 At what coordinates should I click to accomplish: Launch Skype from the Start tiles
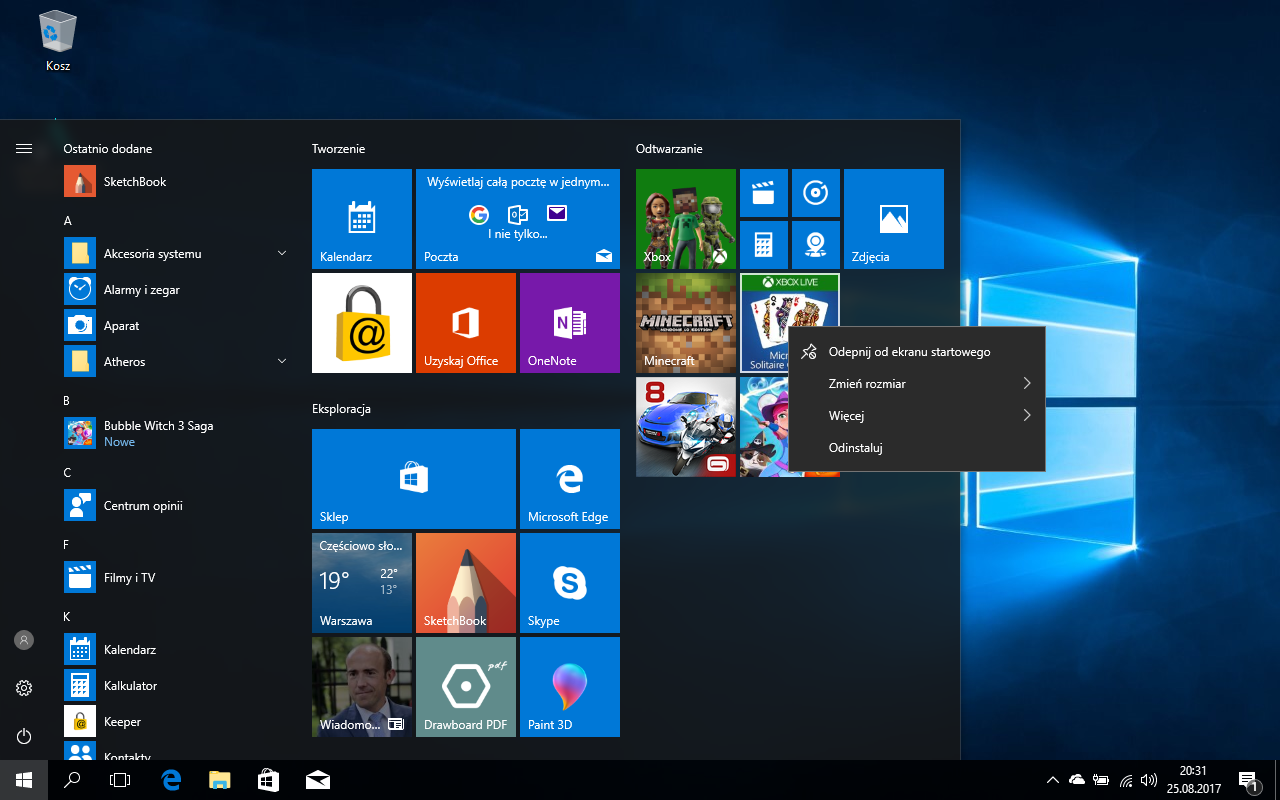point(569,583)
